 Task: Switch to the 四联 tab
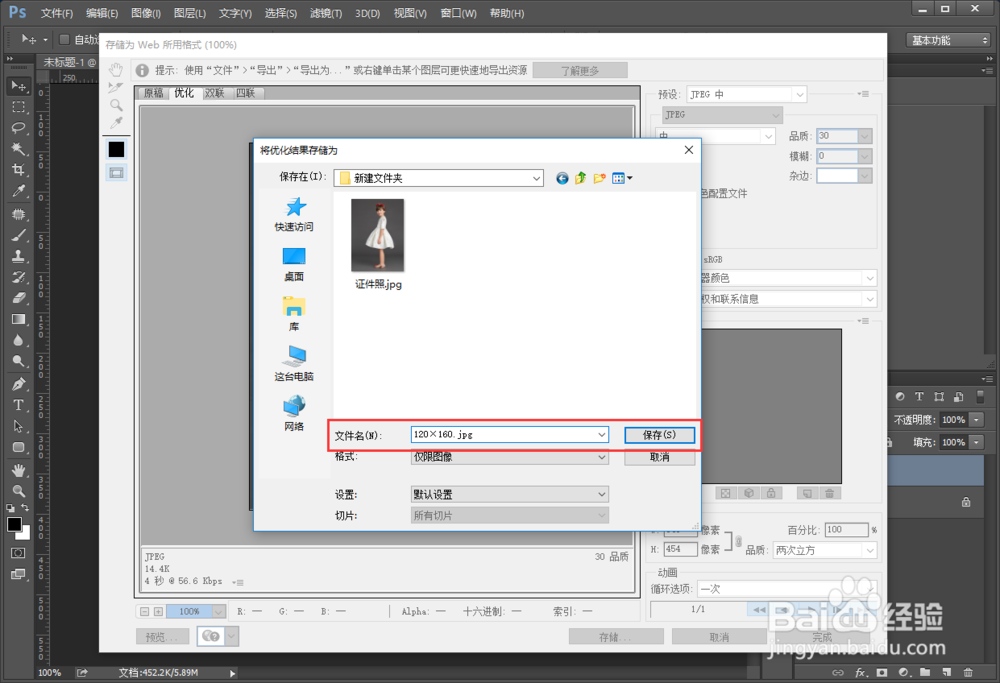[x=244, y=92]
